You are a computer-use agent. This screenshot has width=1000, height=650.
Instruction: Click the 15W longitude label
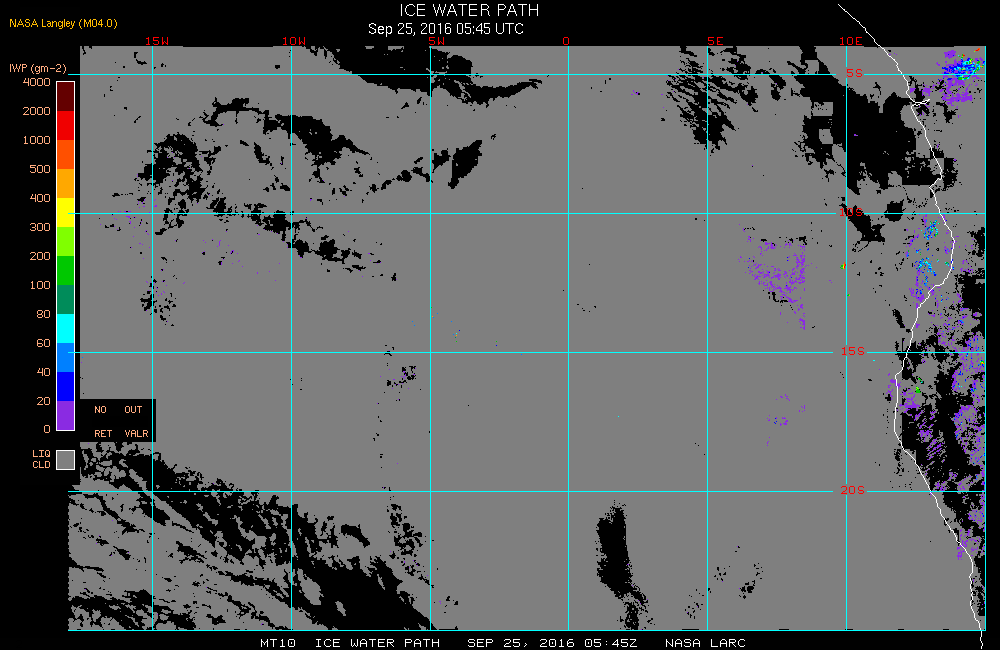click(157, 41)
